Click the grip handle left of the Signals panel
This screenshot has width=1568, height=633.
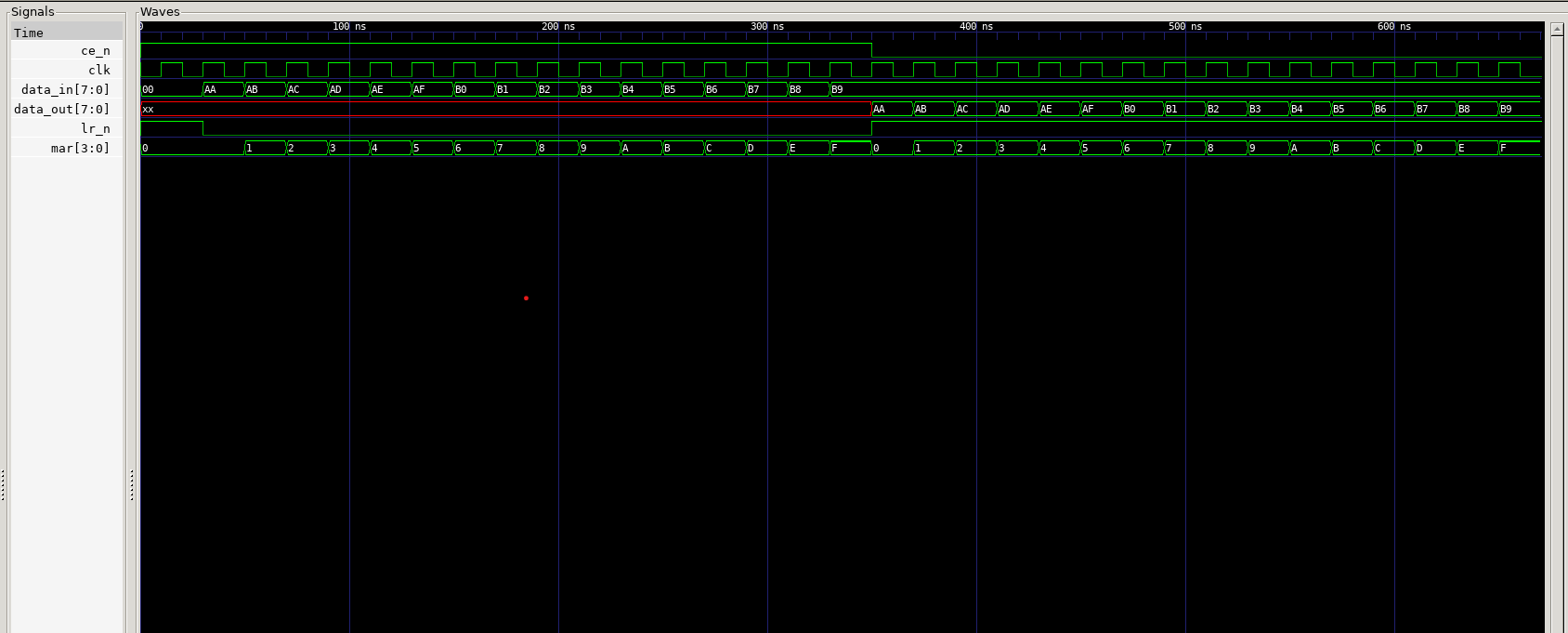(x=3, y=484)
